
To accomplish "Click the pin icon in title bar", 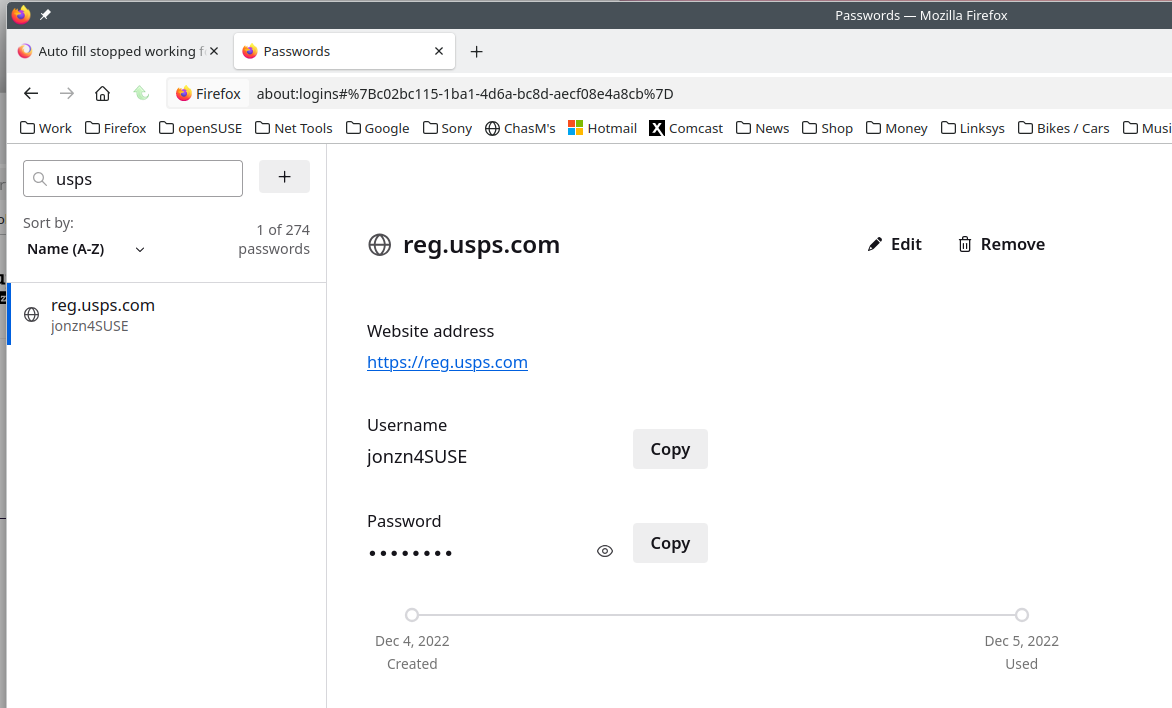I will pos(45,14).
